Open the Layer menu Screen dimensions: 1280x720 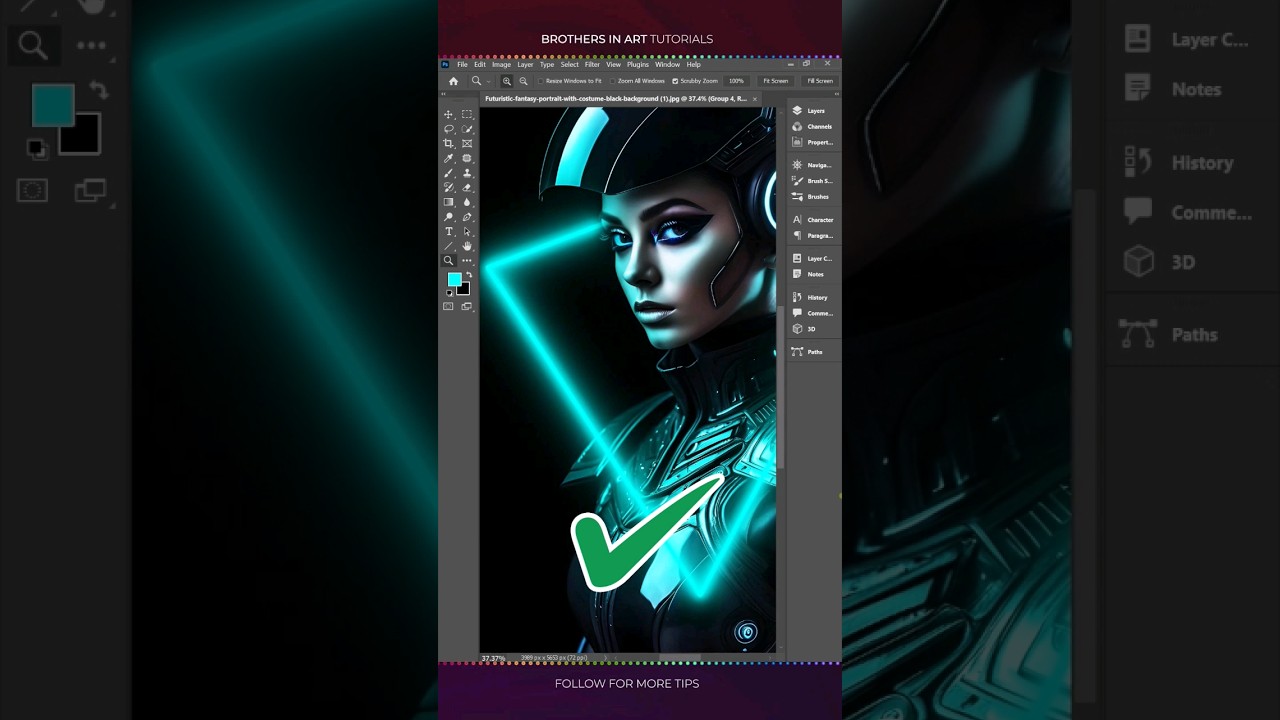pyautogui.click(x=525, y=64)
